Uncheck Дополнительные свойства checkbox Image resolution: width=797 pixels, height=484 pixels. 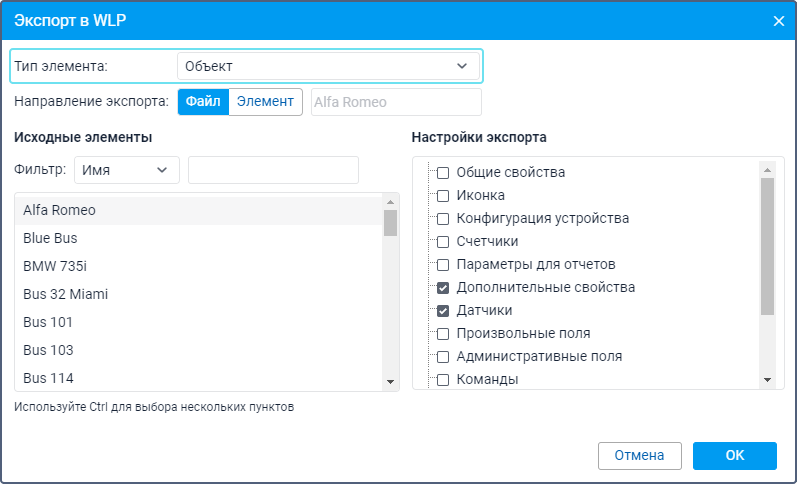click(x=443, y=288)
